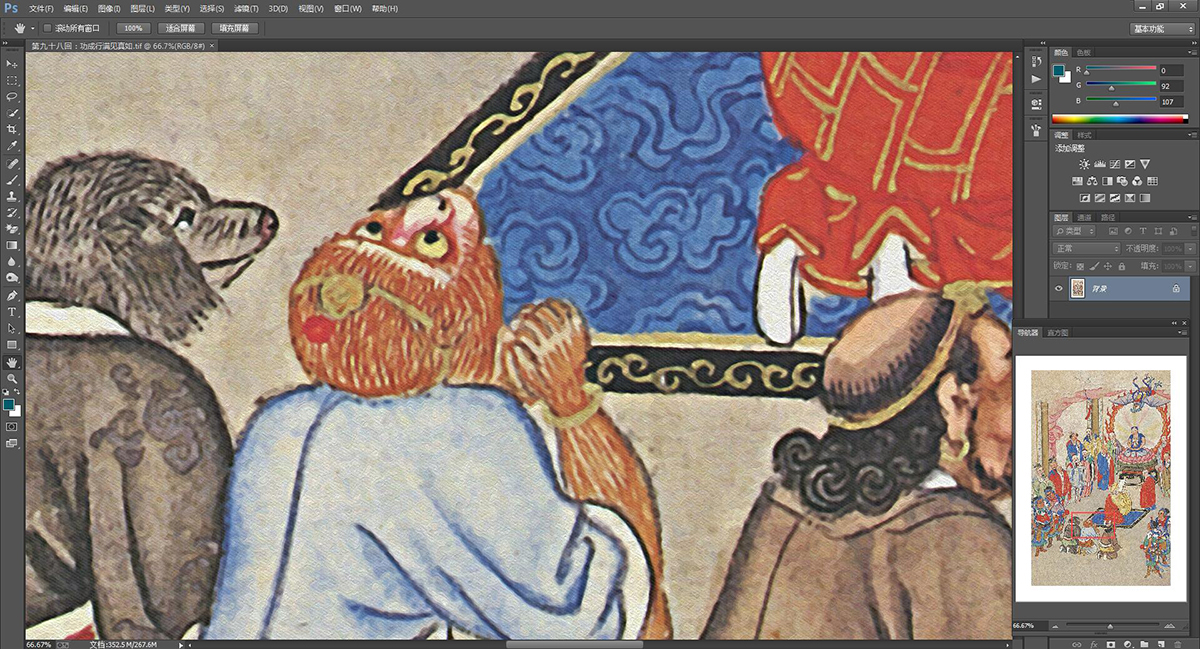Image resolution: width=1200 pixels, height=649 pixels.
Task: Select the Spot Healing Brush tool
Action: click(13, 164)
